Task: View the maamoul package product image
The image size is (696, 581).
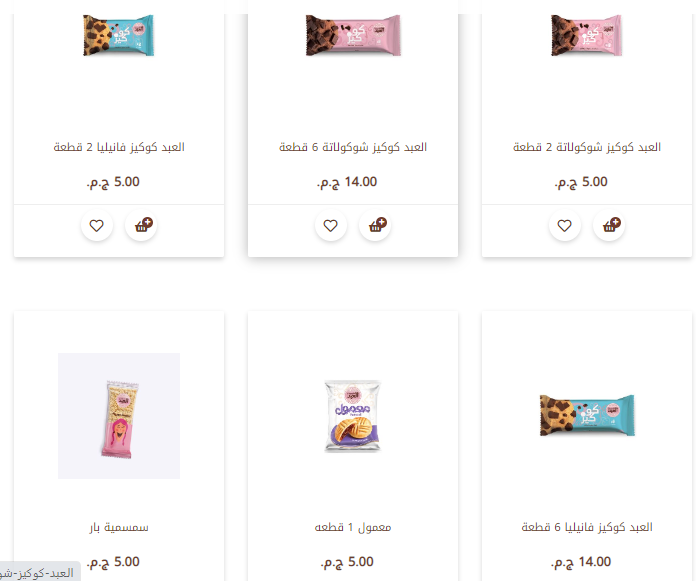Action: (353, 416)
